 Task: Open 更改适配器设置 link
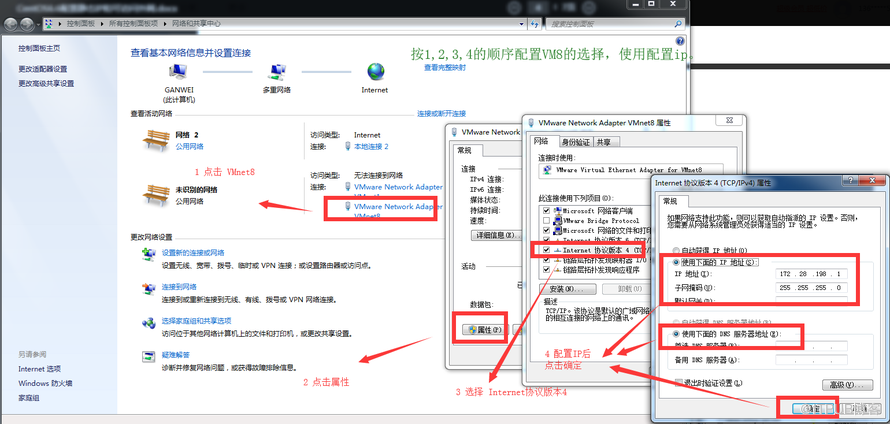(x=43, y=69)
